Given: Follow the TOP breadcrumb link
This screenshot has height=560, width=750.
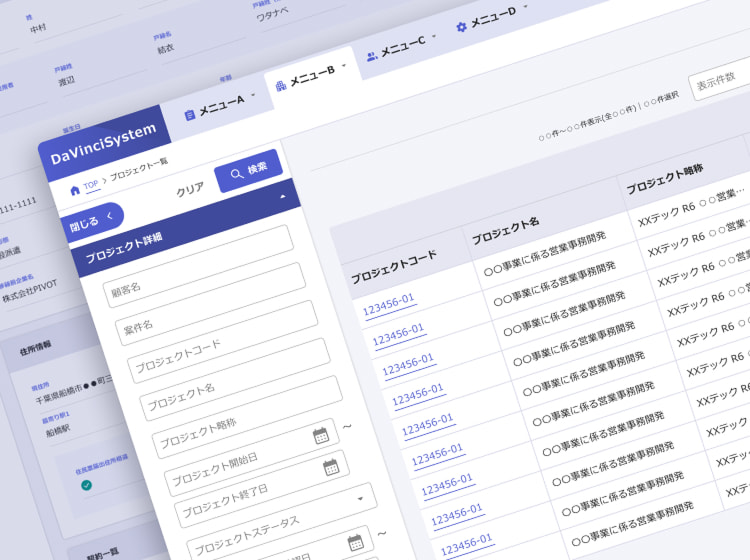Looking at the screenshot, I should (x=91, y=185).
